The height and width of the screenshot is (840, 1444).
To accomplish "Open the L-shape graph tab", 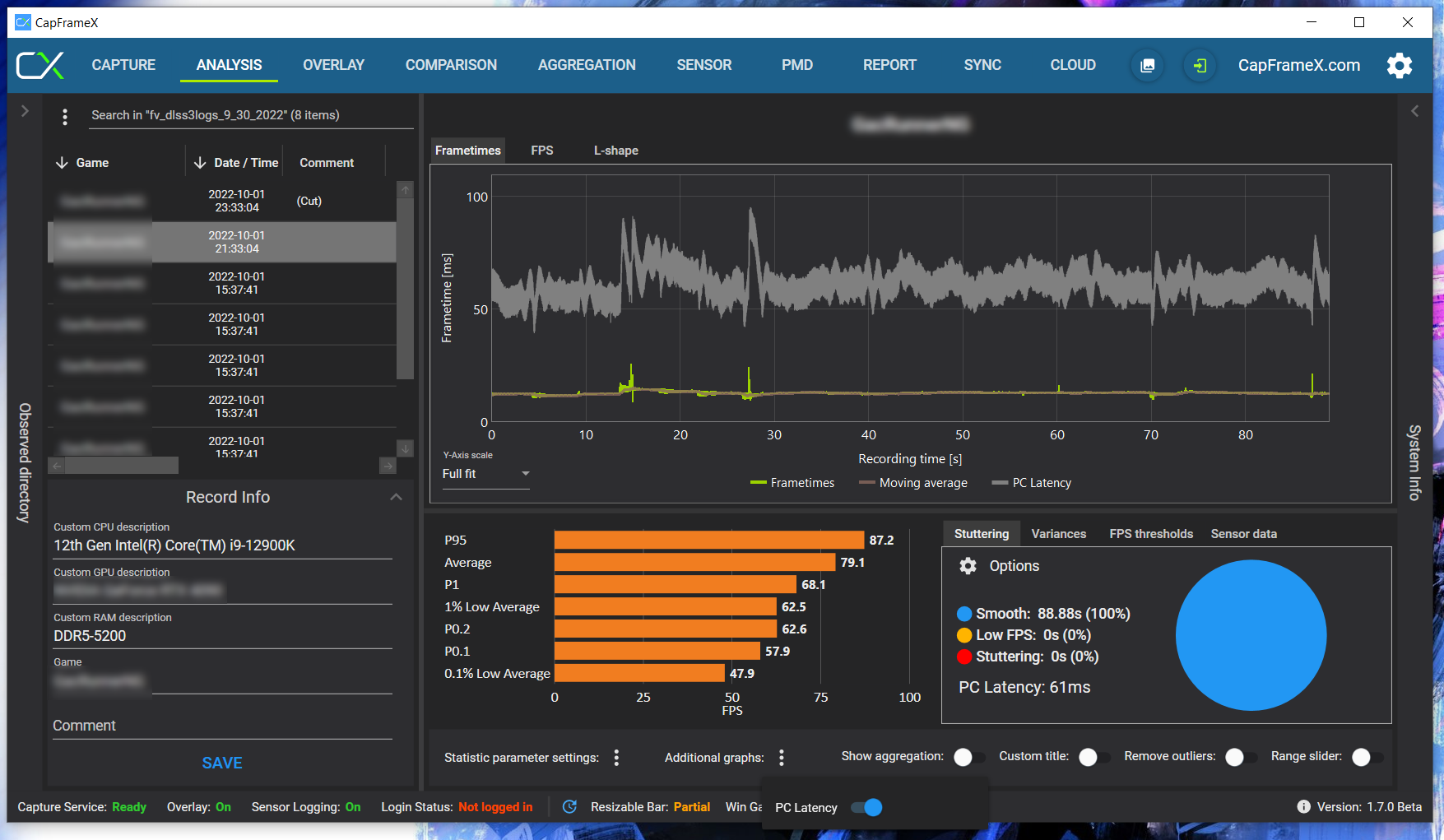I will tap(615, 151).
